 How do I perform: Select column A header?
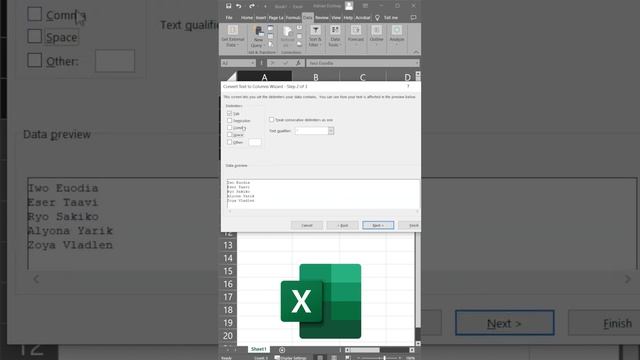(264, 76)
